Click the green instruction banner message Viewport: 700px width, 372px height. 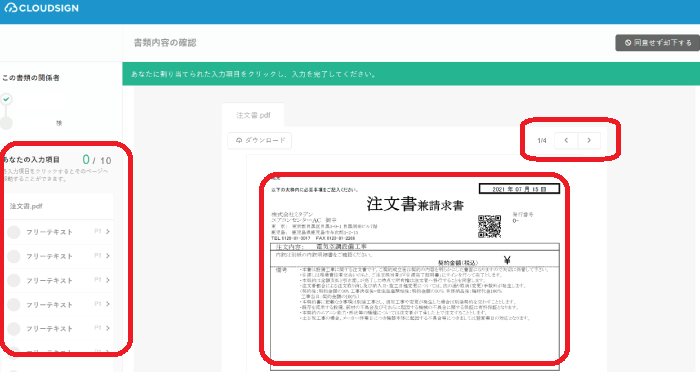tap(253, 74)
